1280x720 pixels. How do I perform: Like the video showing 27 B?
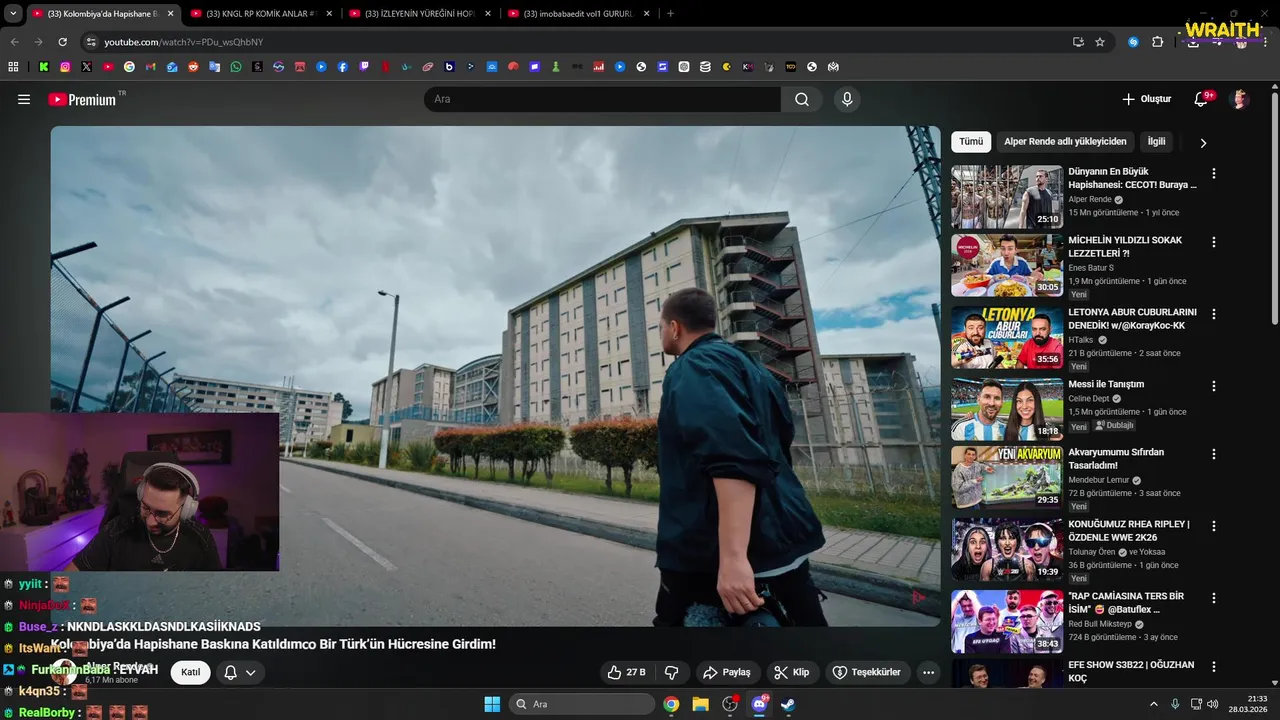[x=626, y=672]
